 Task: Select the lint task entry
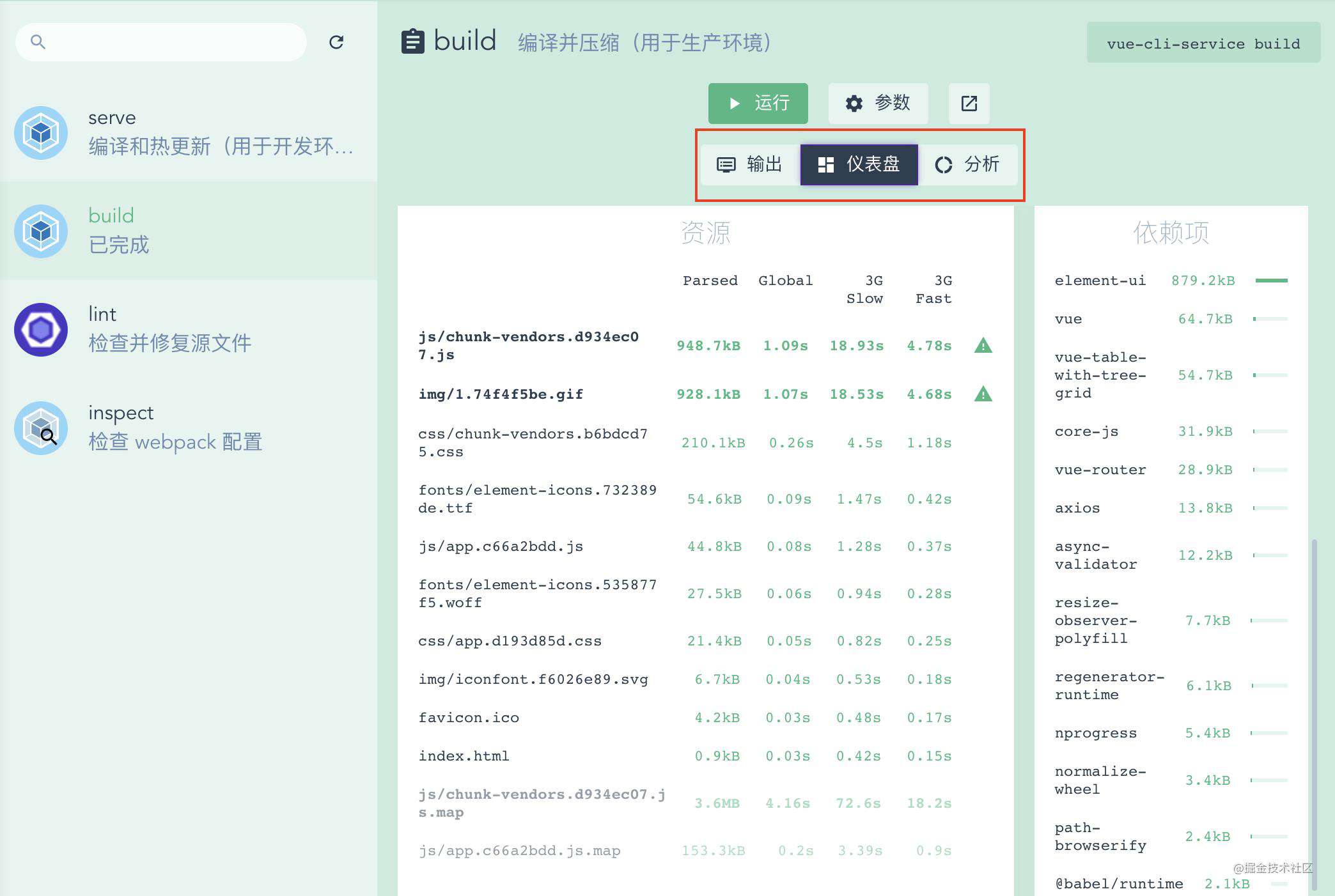pos(189,330)
